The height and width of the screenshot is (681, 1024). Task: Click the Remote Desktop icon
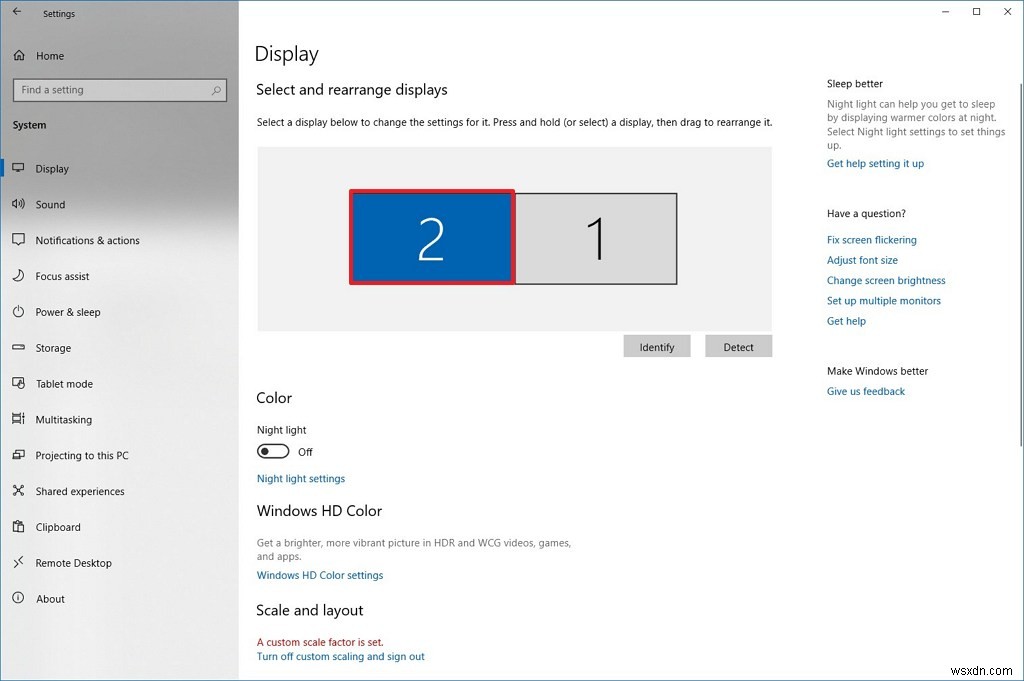point(18,562)
